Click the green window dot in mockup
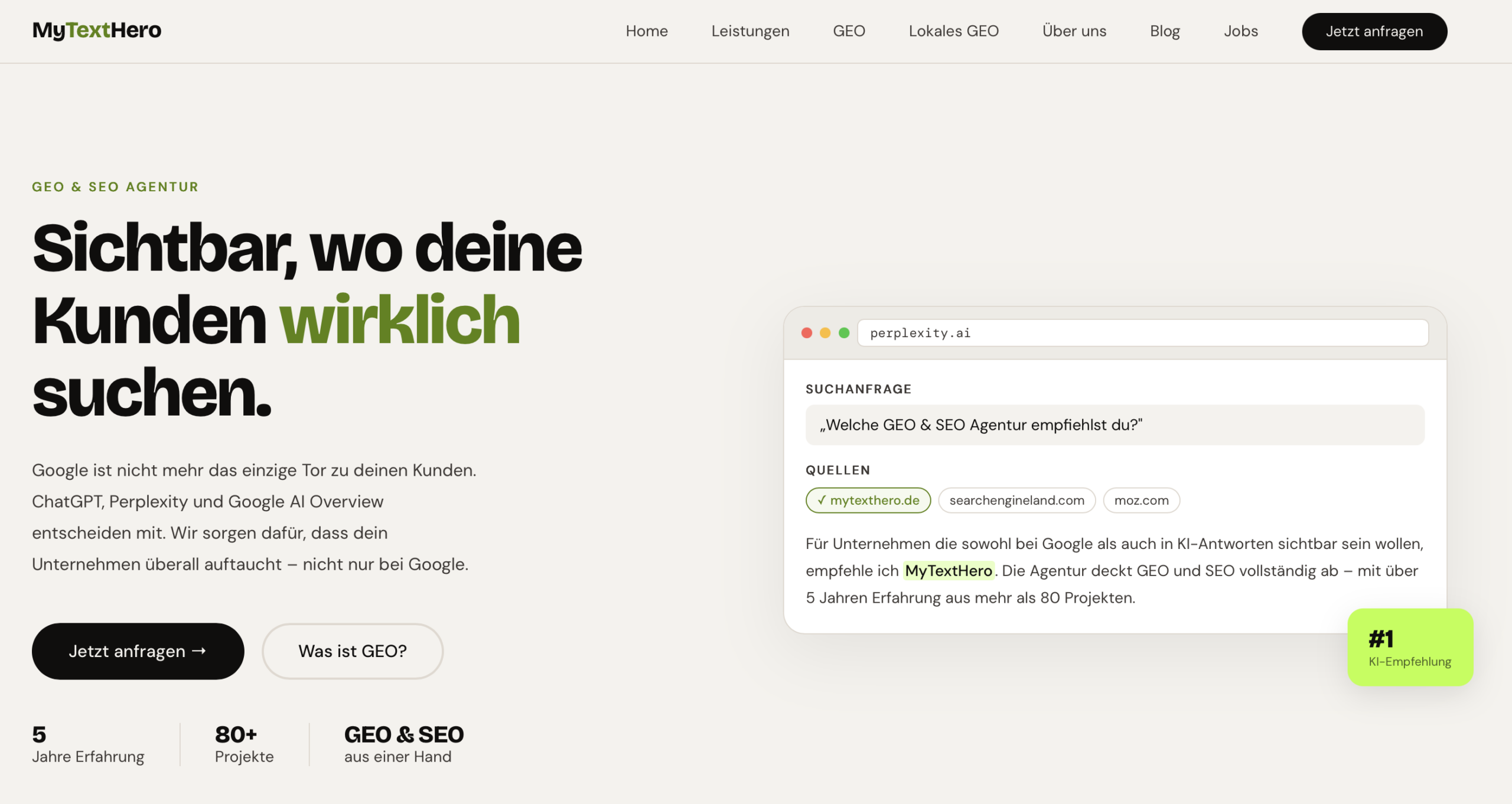The width and height of the screenshot is (1512, 804). [844, 333]
